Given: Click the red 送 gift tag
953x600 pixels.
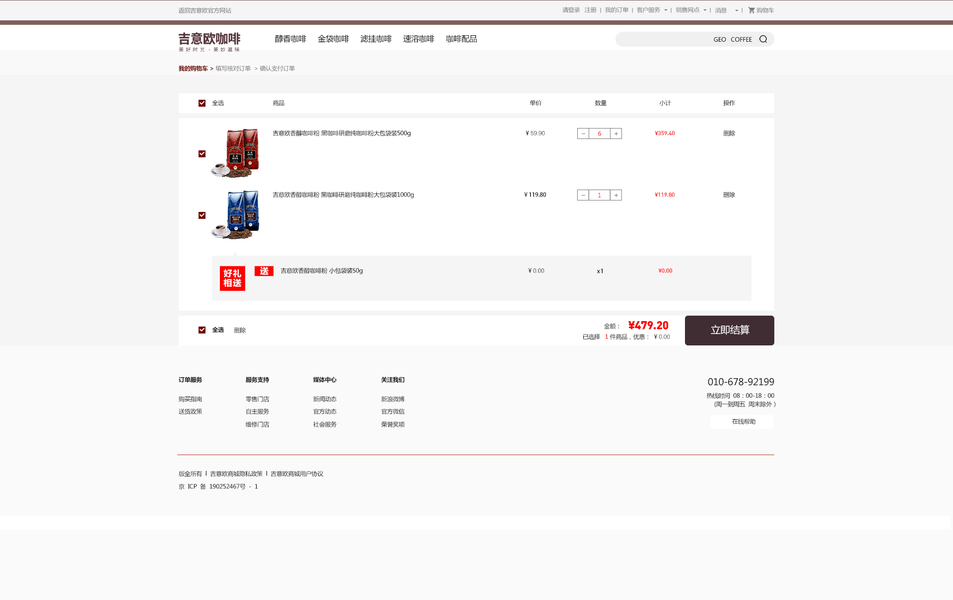Looking at the screenshot, I should [x=264, y=271].
